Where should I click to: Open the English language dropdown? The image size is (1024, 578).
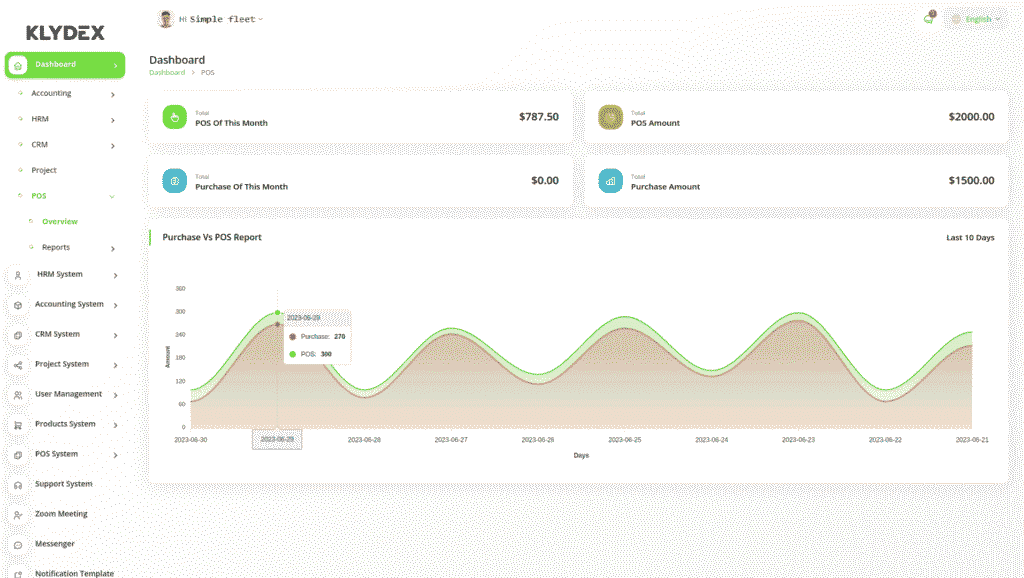[x=975, y=19]
